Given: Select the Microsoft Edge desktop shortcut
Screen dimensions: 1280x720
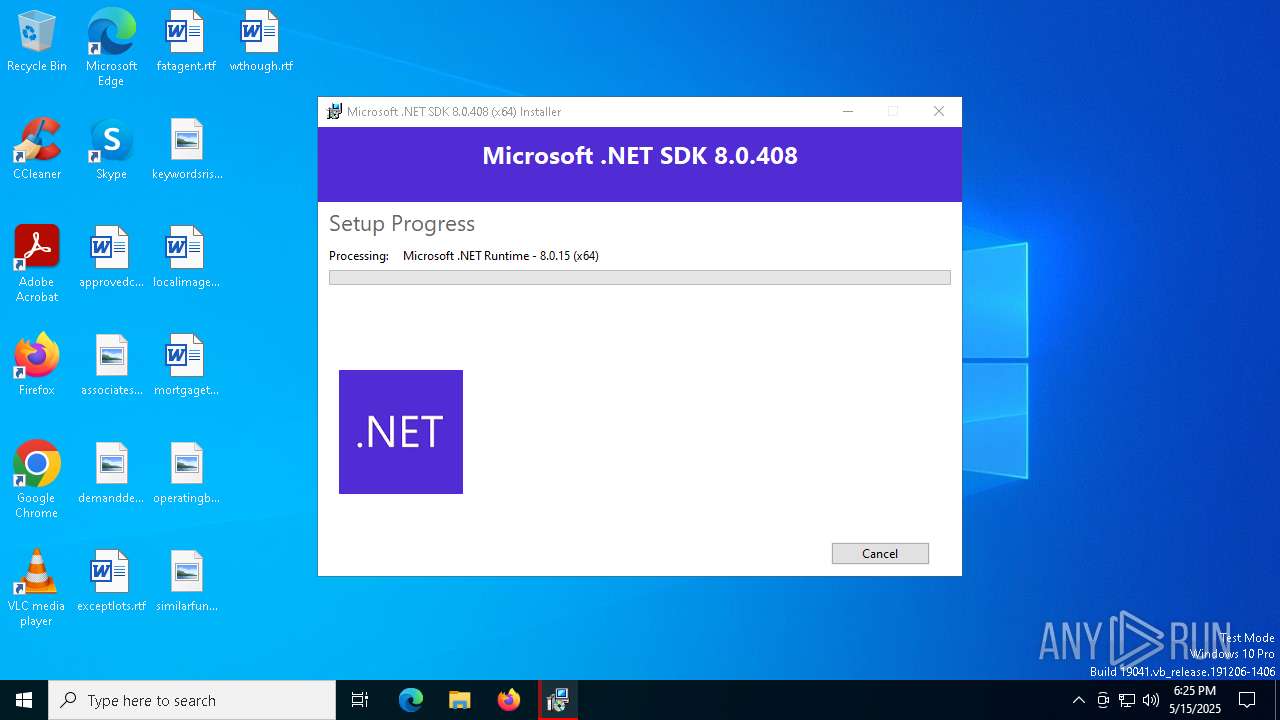Looking at the screenshot, I should (111, 48).
